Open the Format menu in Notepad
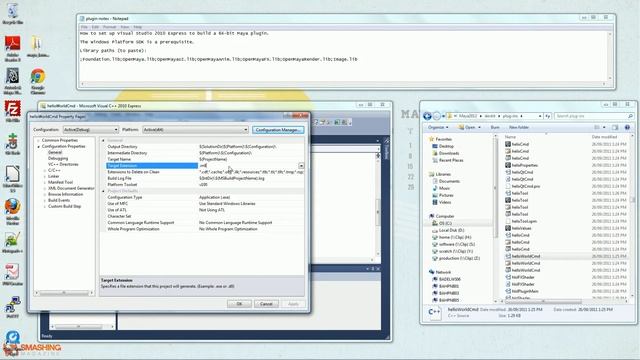This screenshot has height=360, width=640. pyautogui.click(x=109, y=27)
